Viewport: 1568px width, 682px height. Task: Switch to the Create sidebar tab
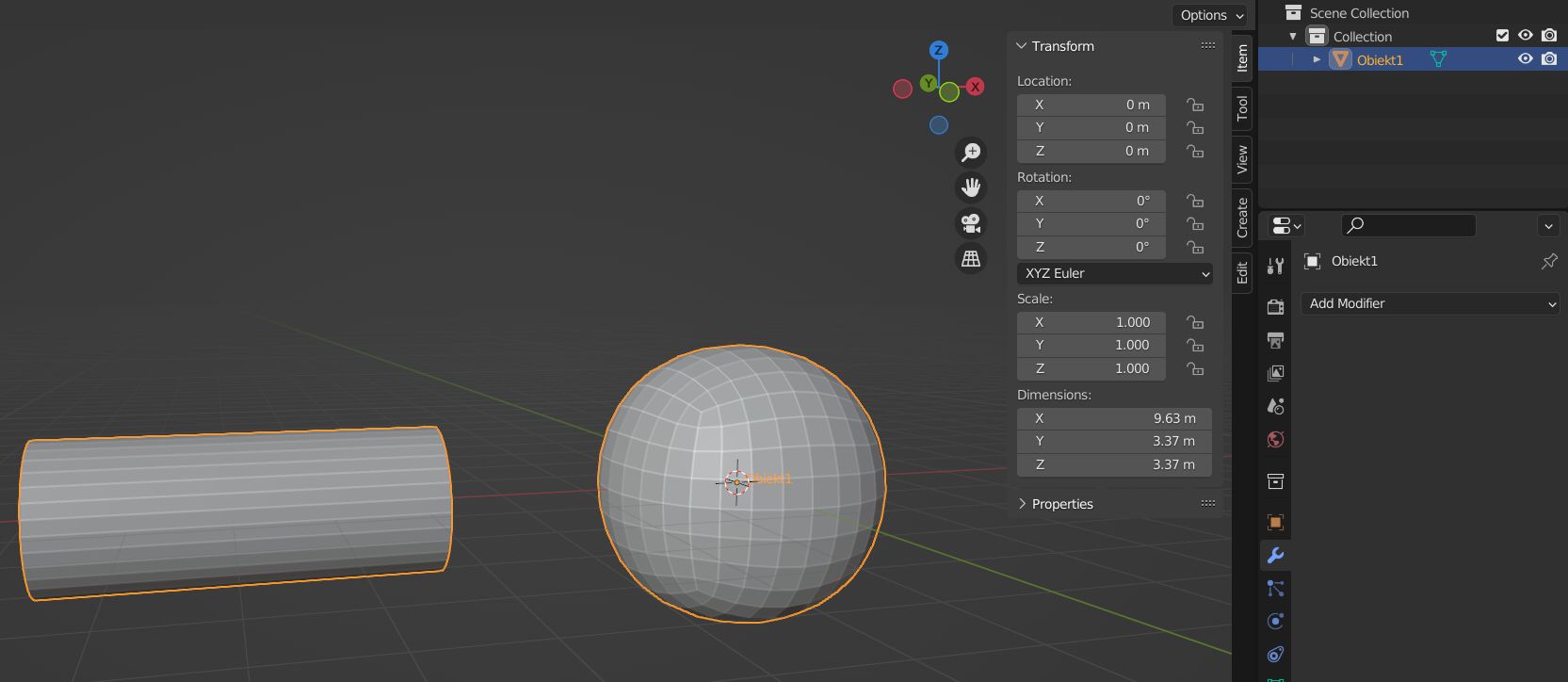tap(1242, 218)
